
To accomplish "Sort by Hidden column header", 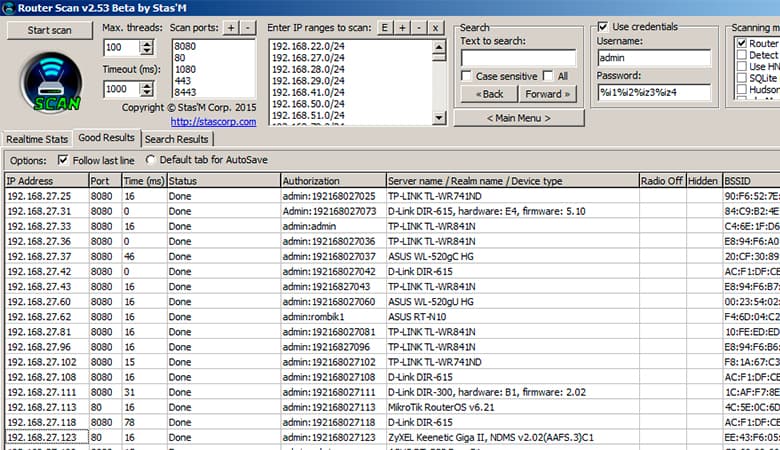I will pyautogui.click(x=704, y=181).
